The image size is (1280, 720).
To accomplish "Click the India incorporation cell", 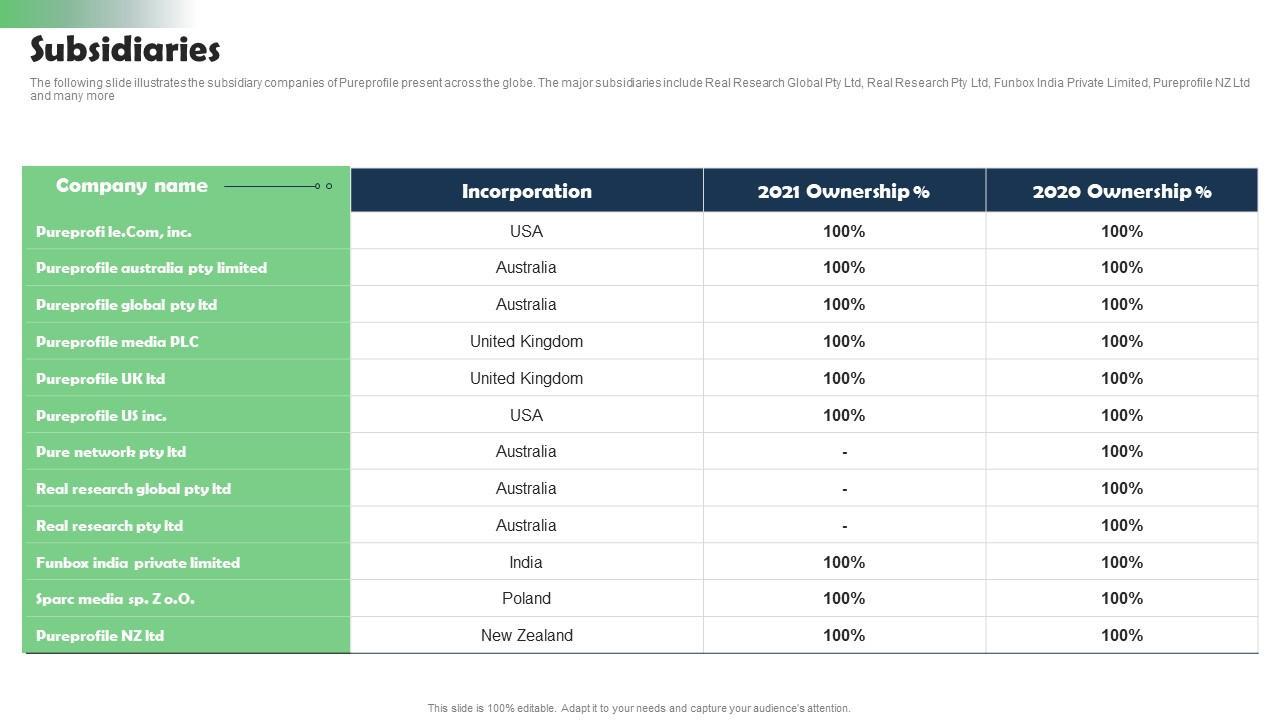I will (x=526, y=563).
